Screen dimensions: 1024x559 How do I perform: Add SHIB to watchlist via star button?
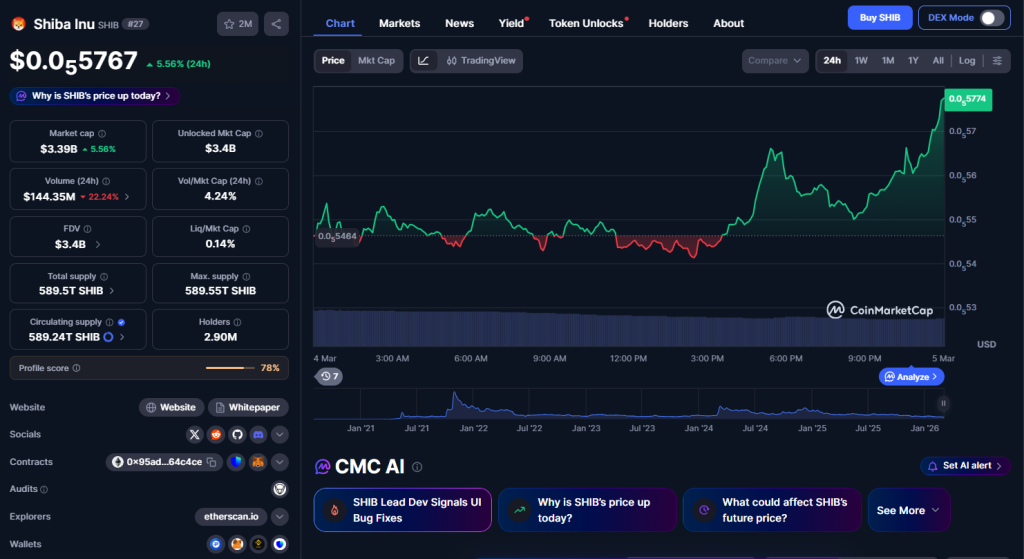click(x=237, y=23)
